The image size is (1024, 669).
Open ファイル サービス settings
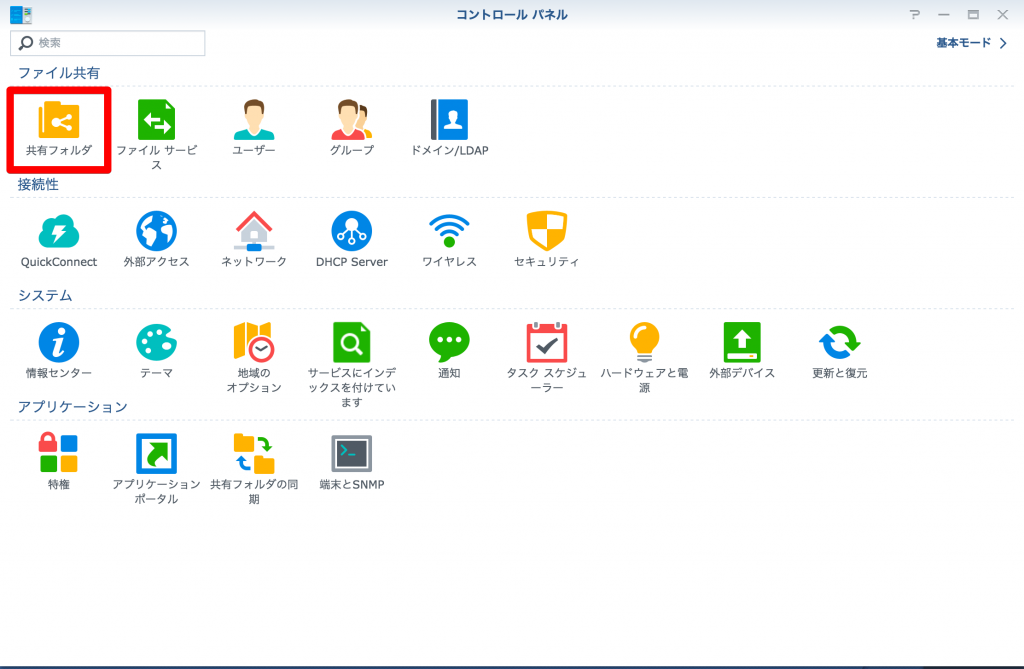click(x=157, y=134)
